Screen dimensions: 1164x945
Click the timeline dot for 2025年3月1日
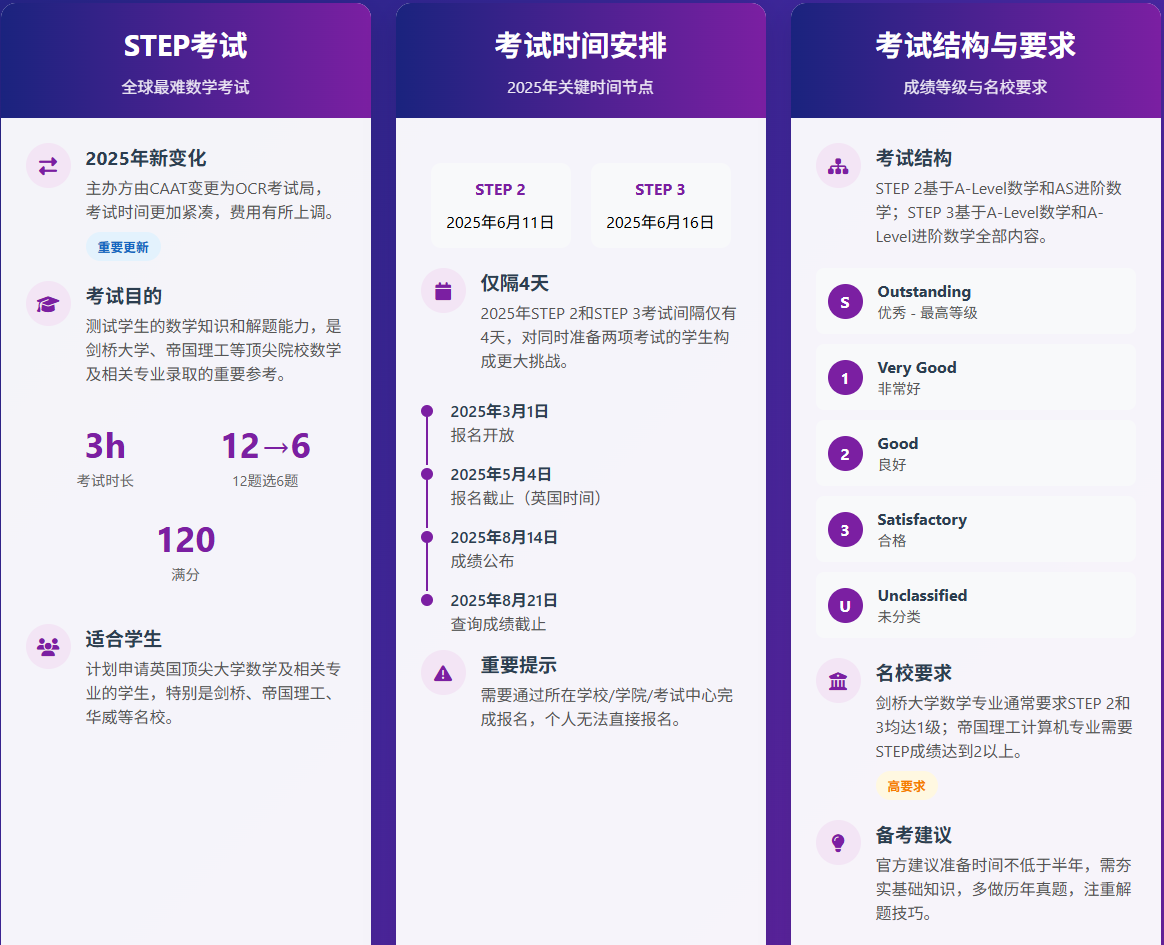pyautogui.click(x=427, y=411)
